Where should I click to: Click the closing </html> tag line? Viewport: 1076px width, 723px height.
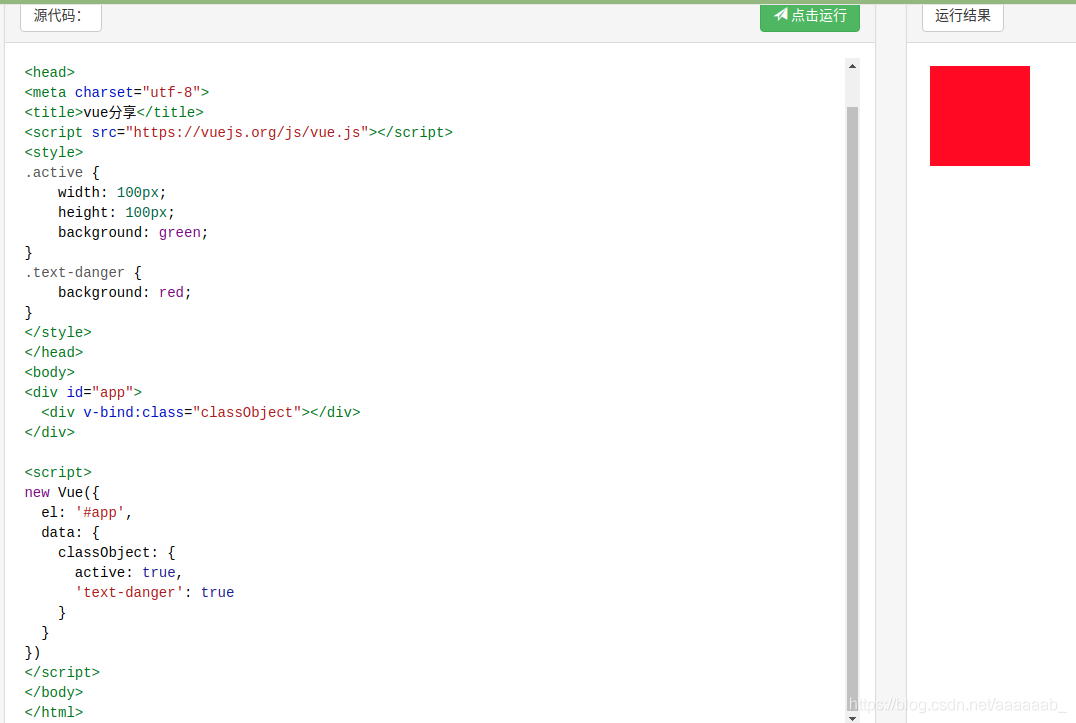[x=54, y=713]
